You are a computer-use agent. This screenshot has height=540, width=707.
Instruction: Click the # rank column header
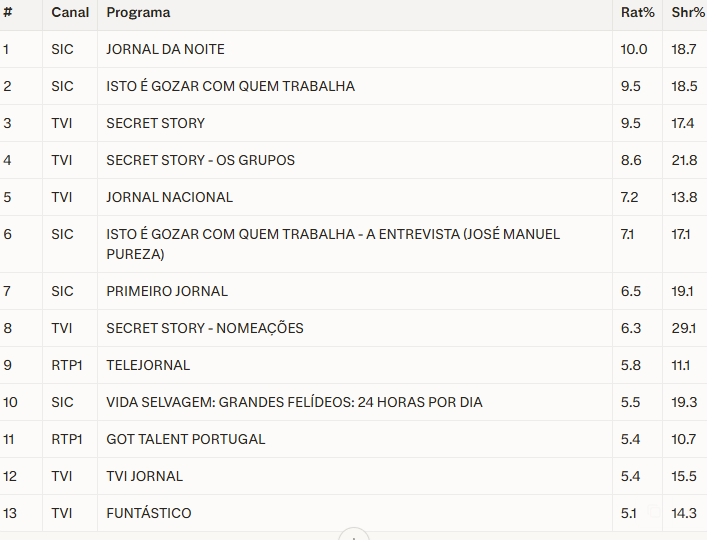pos(7,13)
